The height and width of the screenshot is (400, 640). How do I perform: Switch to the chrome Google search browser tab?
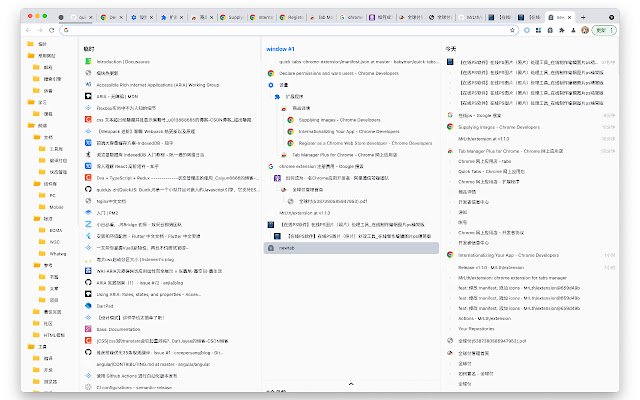tap(351, 17)
